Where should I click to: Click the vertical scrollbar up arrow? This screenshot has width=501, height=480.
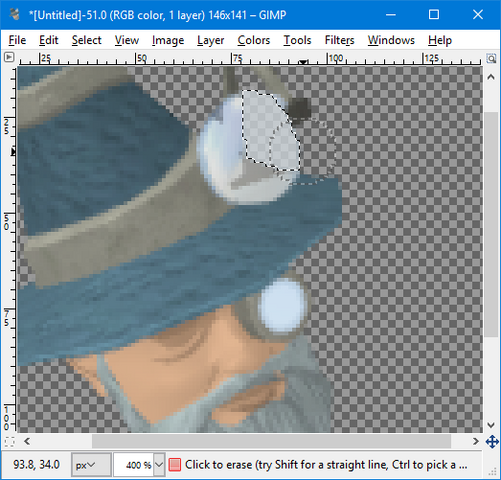(491, 77)
